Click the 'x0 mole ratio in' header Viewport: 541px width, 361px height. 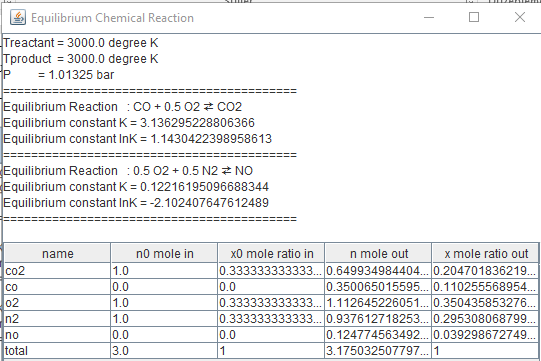(272, 254)
